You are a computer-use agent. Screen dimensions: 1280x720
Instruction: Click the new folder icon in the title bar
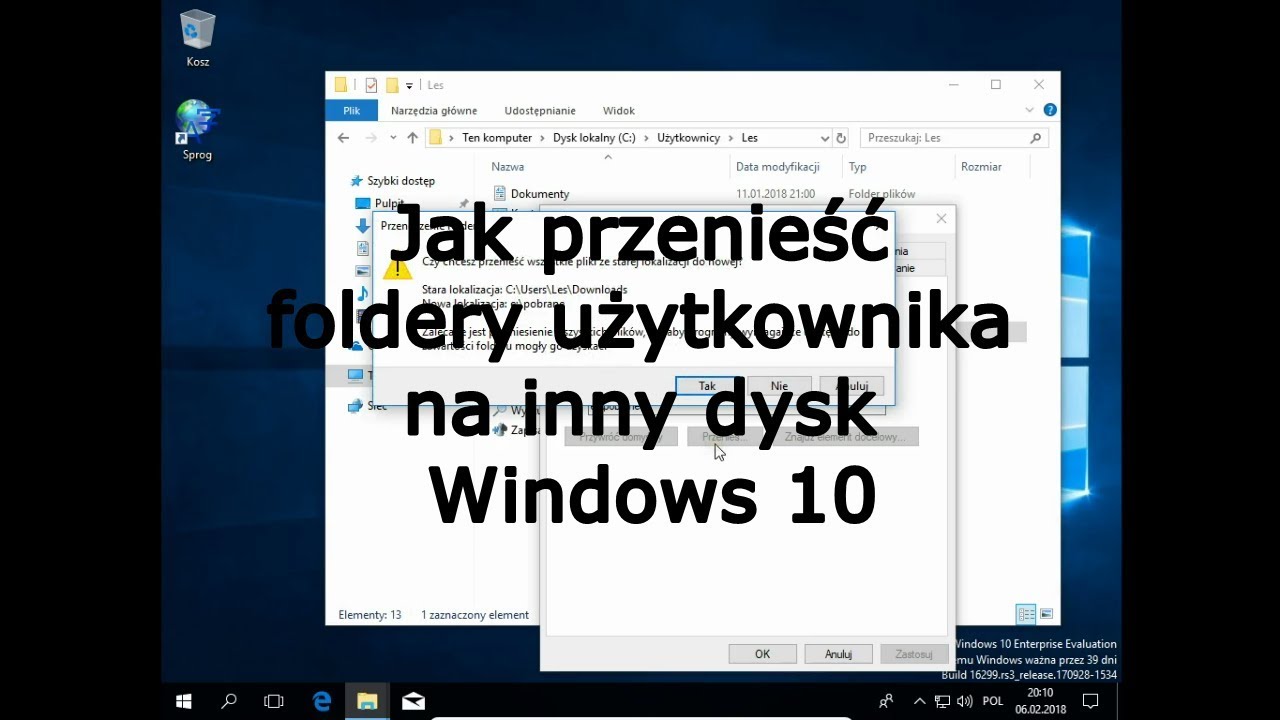392,85
